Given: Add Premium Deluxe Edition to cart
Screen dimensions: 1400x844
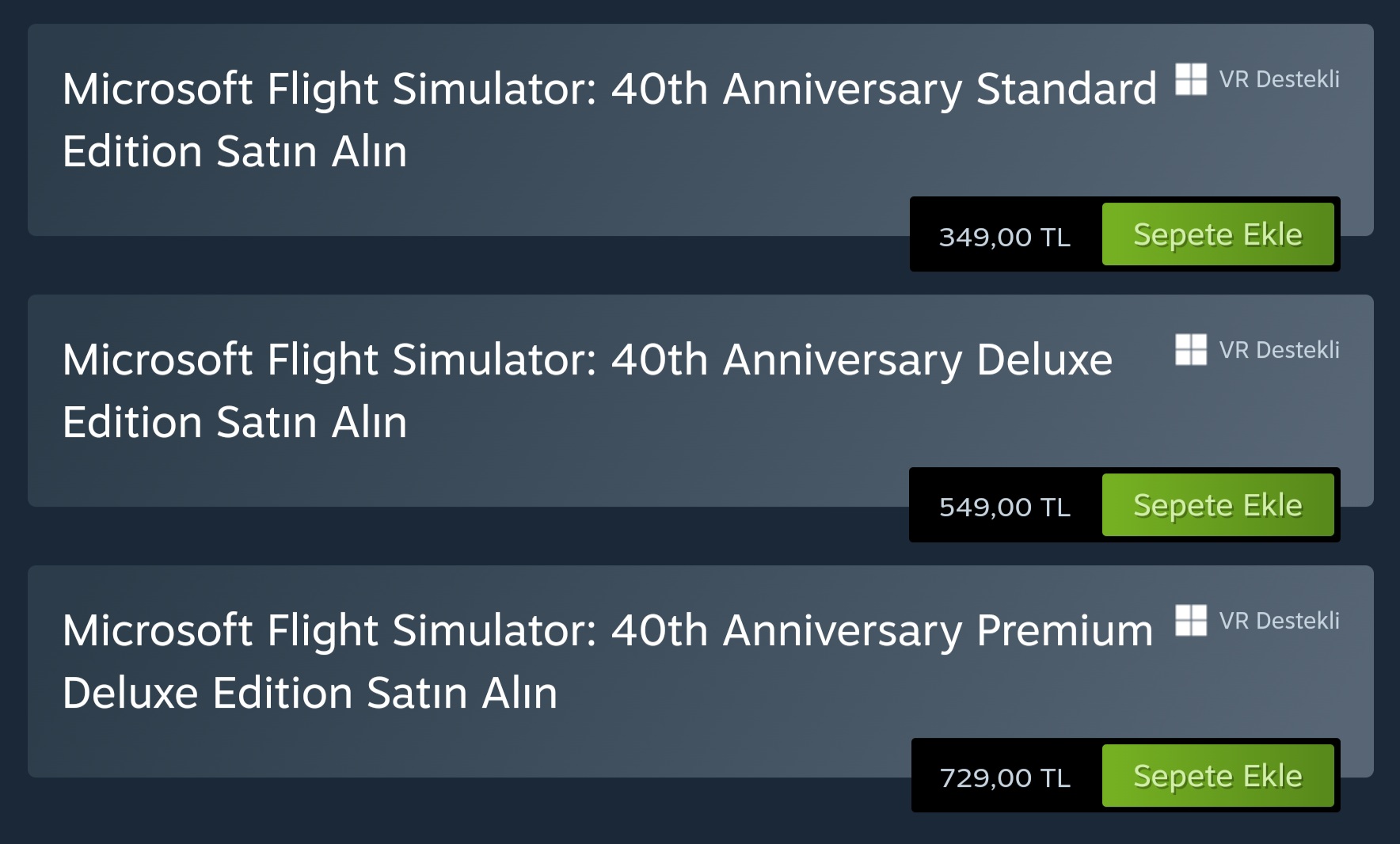Looking at the screenshot, I should (1217, 776).
